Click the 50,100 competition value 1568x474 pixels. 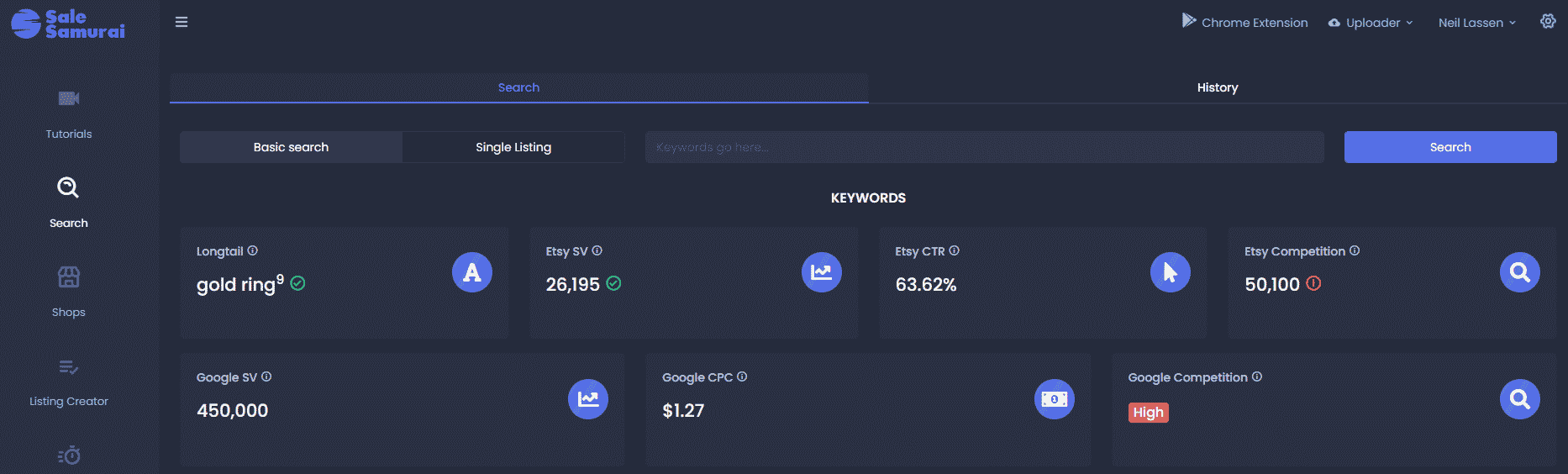(1272, 284)
